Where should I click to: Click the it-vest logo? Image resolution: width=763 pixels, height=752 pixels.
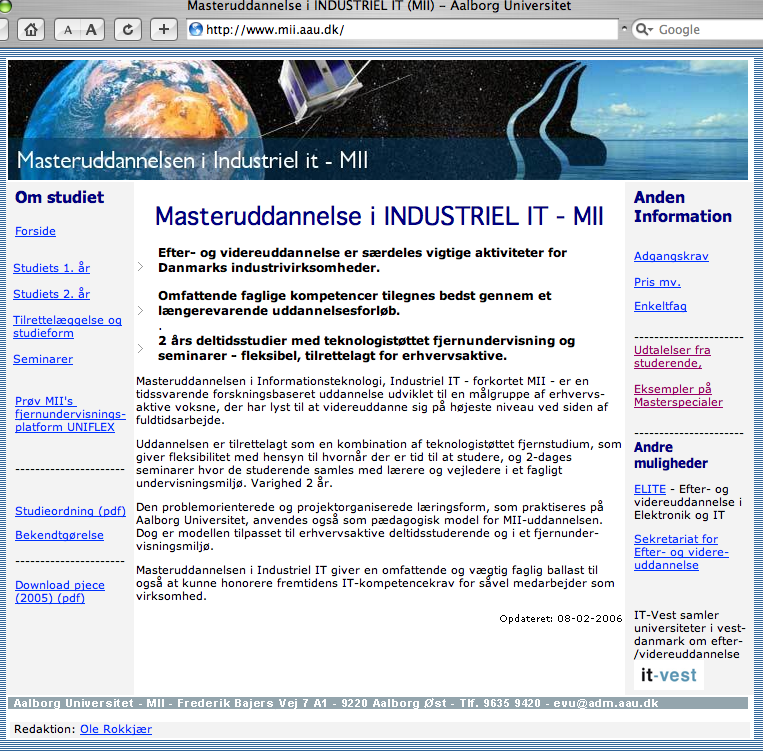point(669,676)
